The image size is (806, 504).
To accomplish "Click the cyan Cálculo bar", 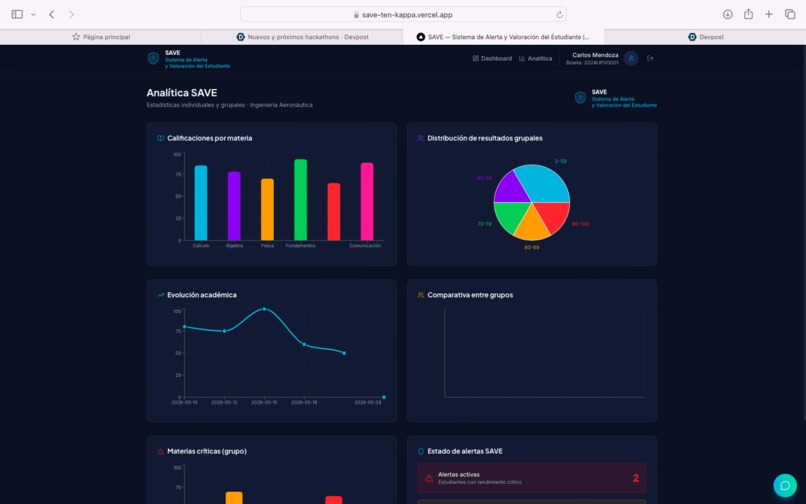I will pyautogui.click(x=201, y=203).
